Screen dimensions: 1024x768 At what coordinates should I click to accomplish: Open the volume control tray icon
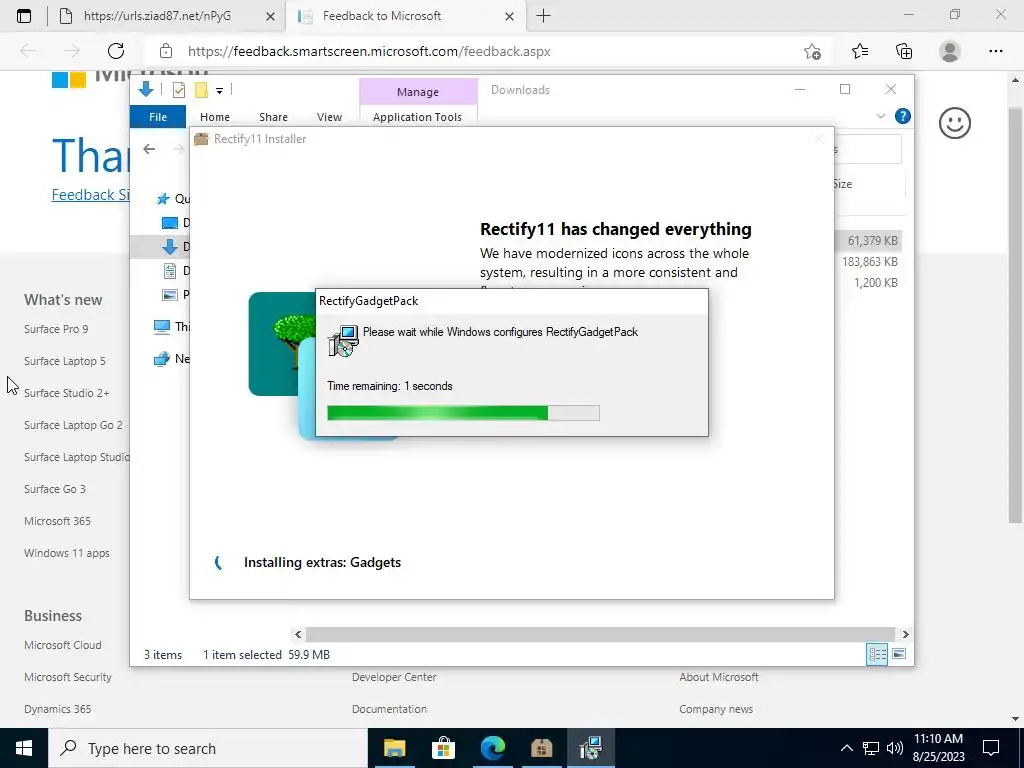coord(894,748)
